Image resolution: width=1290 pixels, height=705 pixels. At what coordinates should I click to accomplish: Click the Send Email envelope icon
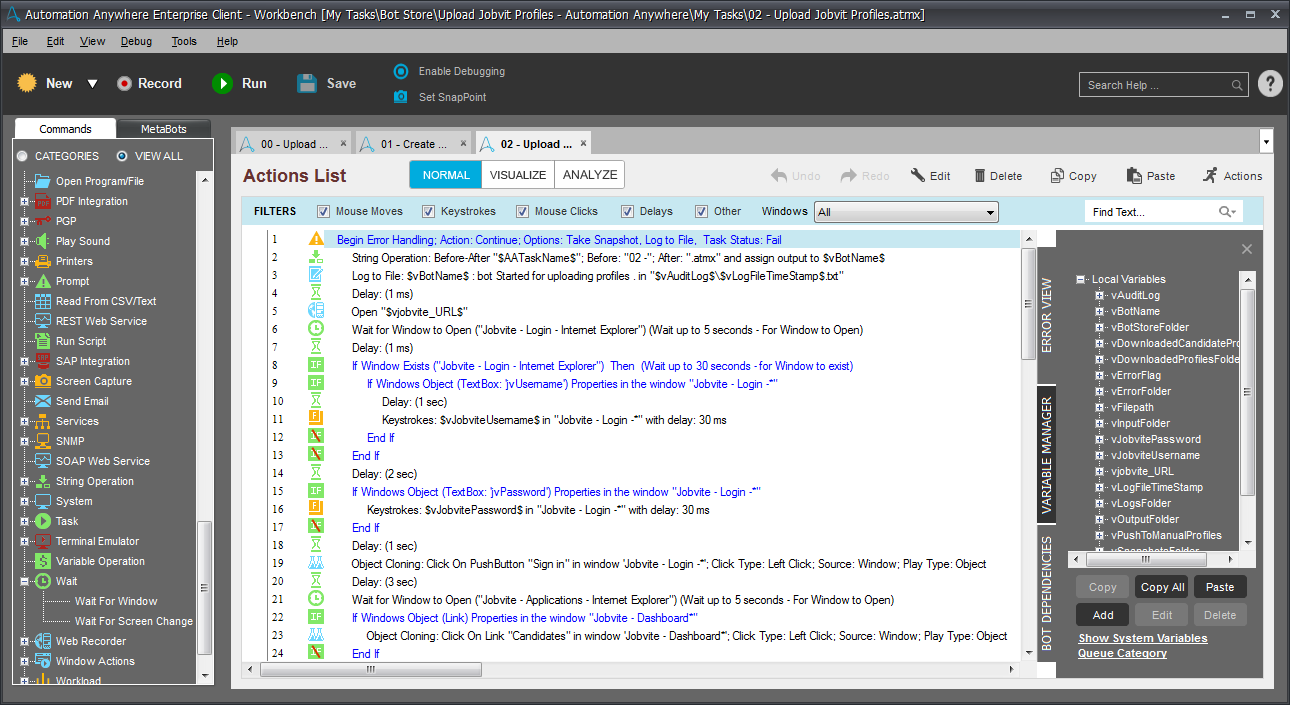[41, 401]
